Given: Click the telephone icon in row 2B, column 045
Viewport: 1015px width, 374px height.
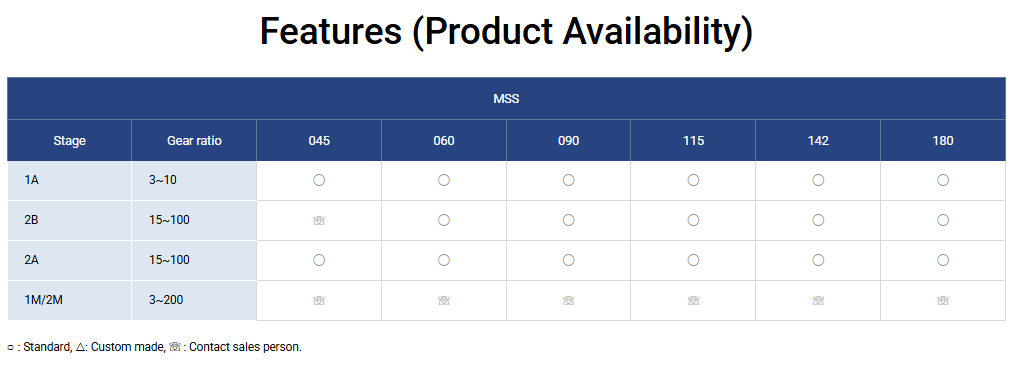Looking at the screenshot, I should [x=319, y=220].
